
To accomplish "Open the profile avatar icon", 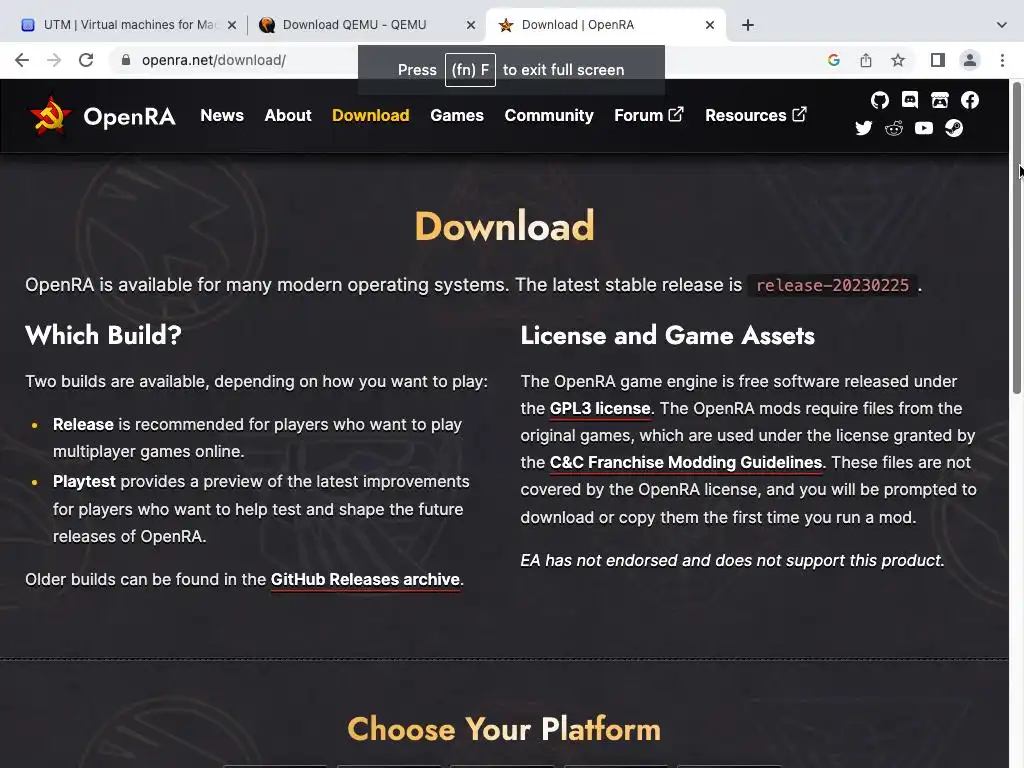I will (x=970, y=60).
